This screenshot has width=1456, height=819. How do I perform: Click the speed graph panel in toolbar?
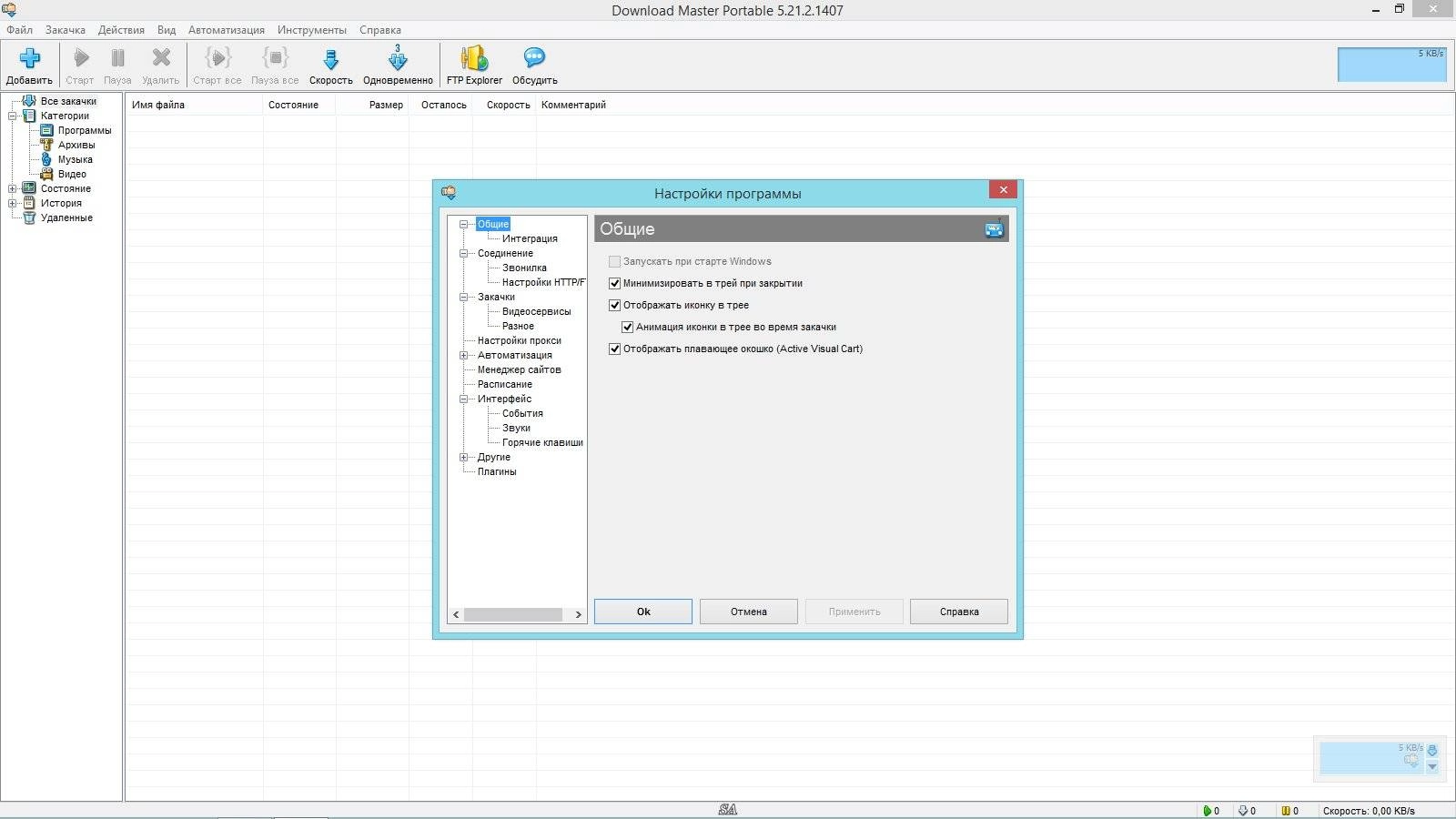pos(1391,65)
